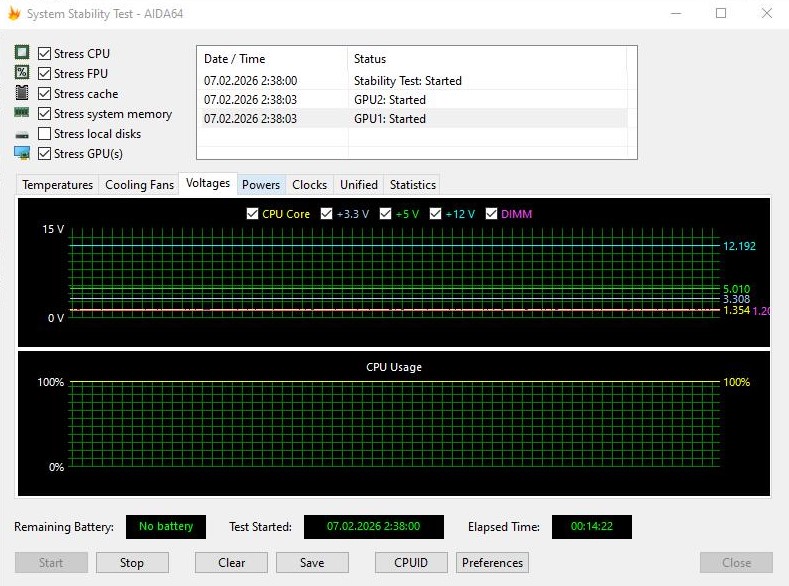Click the monitor icon beside Stress GPU(s)

22,153
